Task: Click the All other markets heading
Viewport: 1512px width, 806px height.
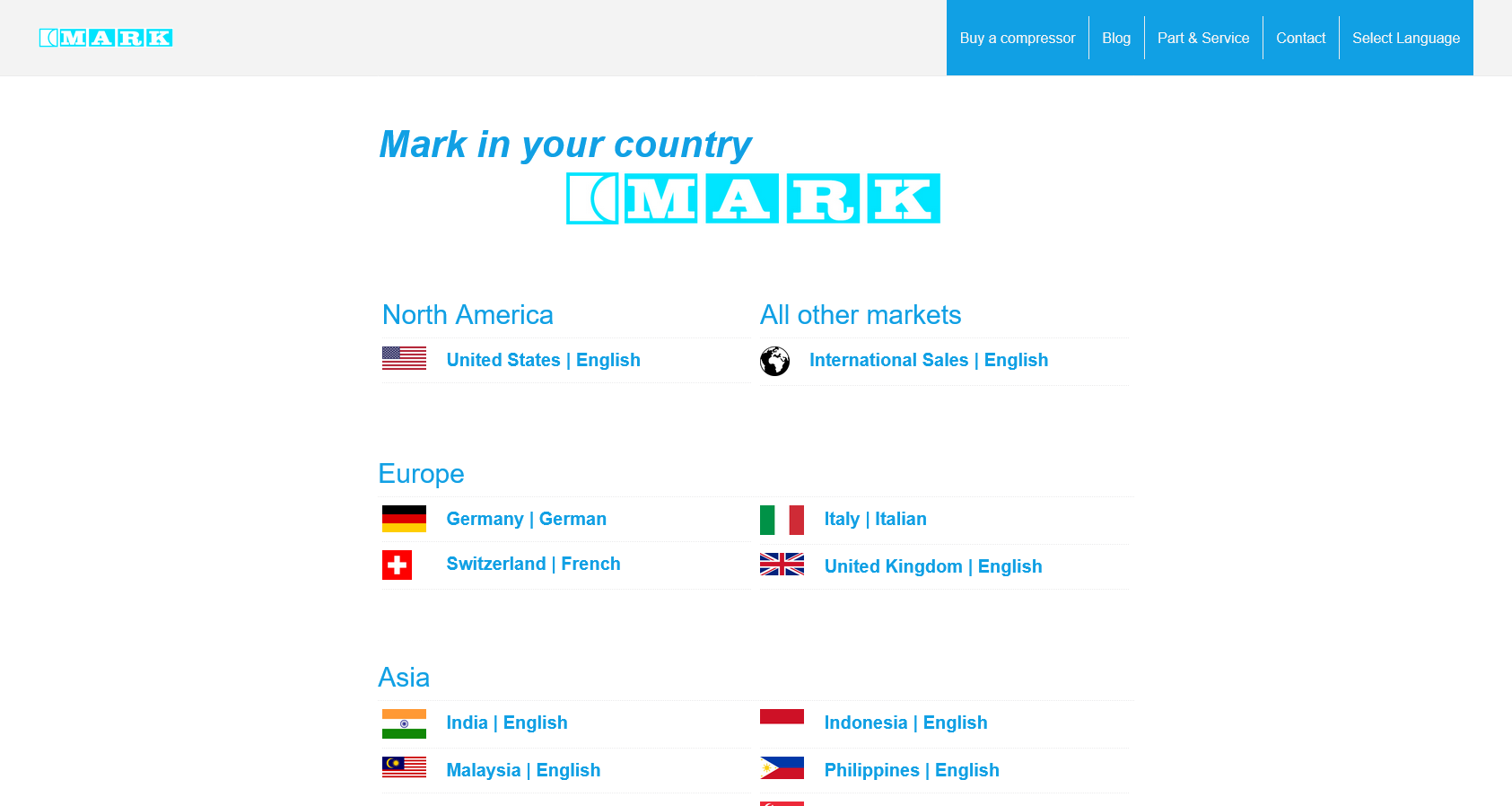Action: 861,315
